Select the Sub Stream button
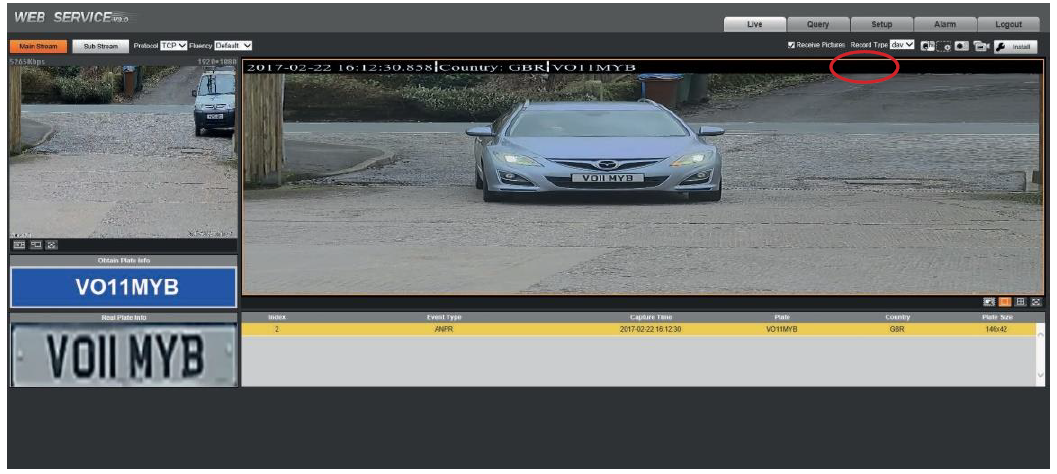Viewport: 1057px width, 474px height. click(x=100, y=47)
